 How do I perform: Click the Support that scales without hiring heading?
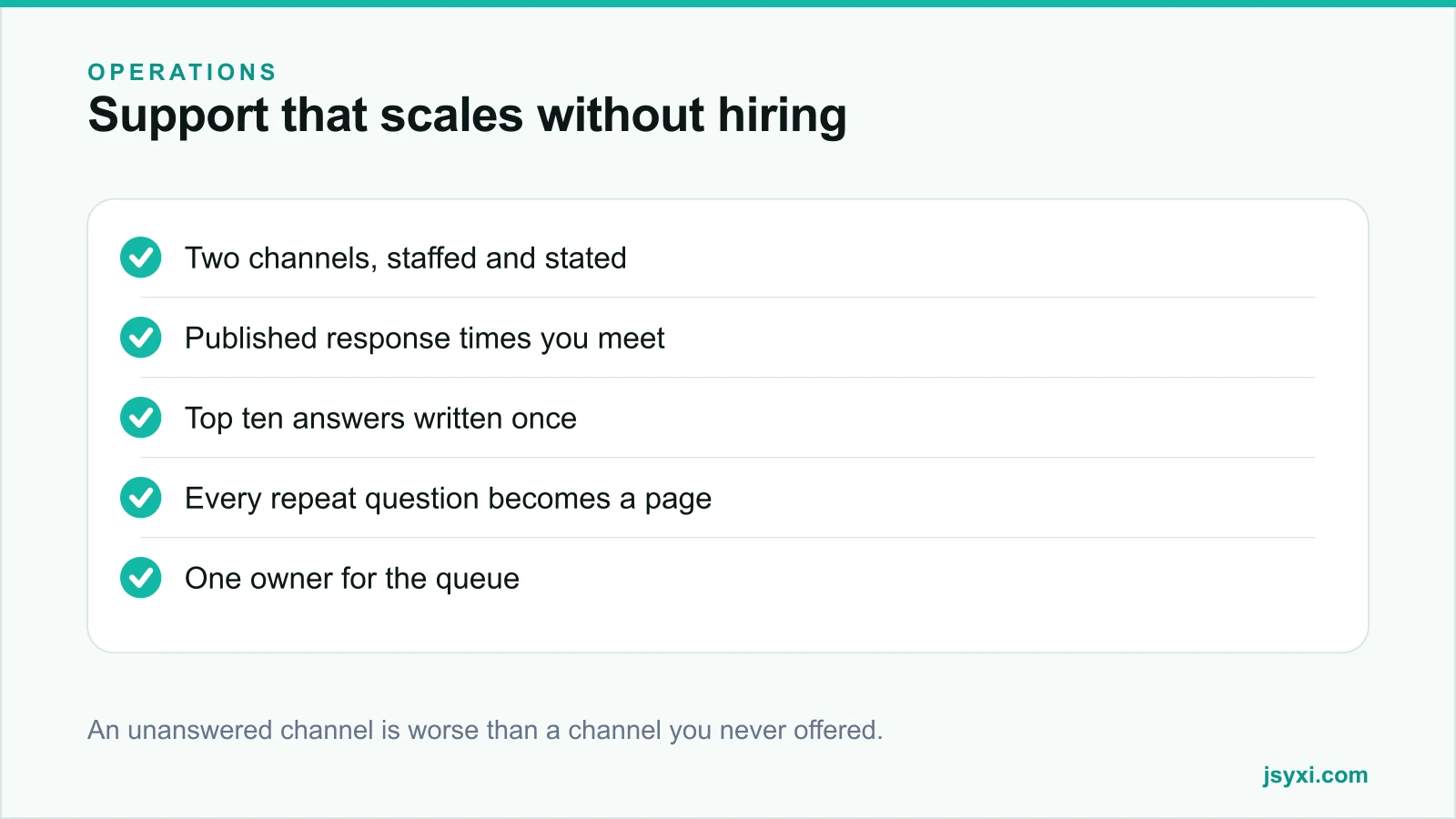(468, 116)
